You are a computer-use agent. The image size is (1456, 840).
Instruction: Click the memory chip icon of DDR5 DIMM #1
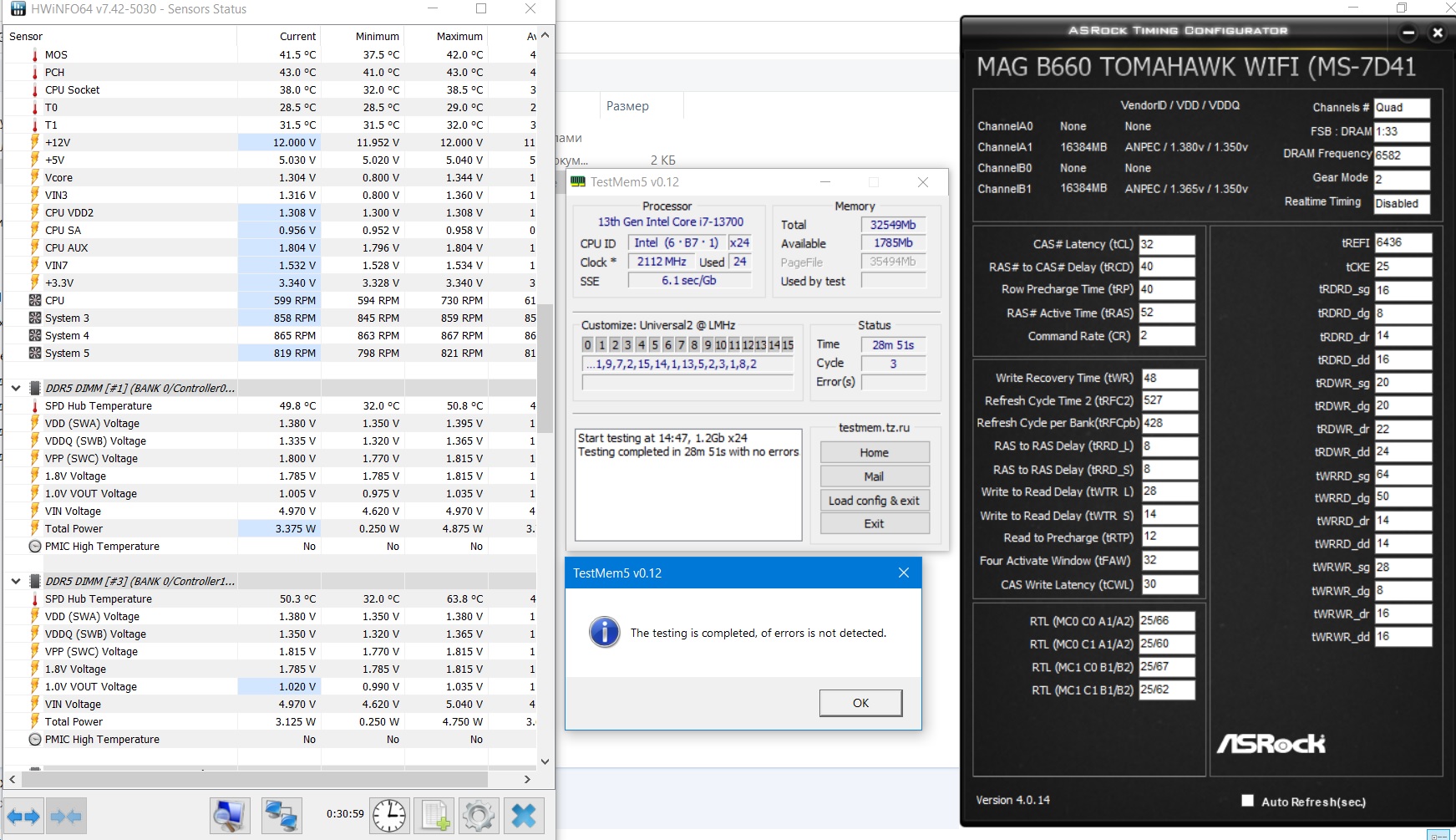[35, 388]
